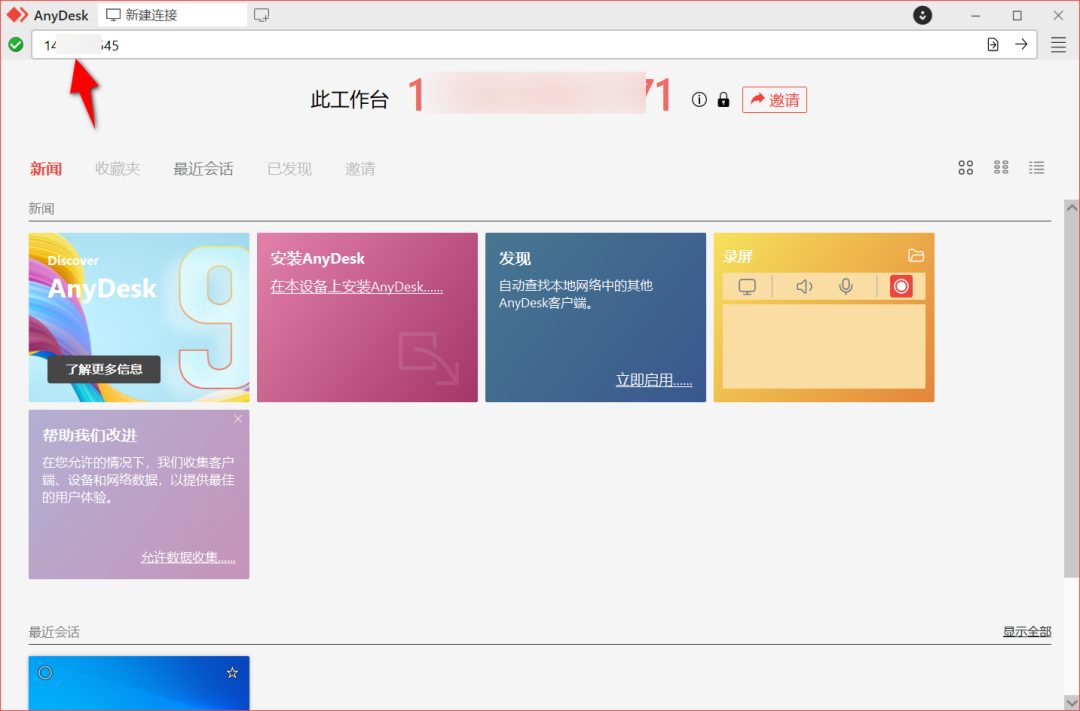Image resolution: width=1080 pixels, height=711 pixels.
Task: Toggle speaker audio on the 录屏 card
Action: tap(804, 286)
